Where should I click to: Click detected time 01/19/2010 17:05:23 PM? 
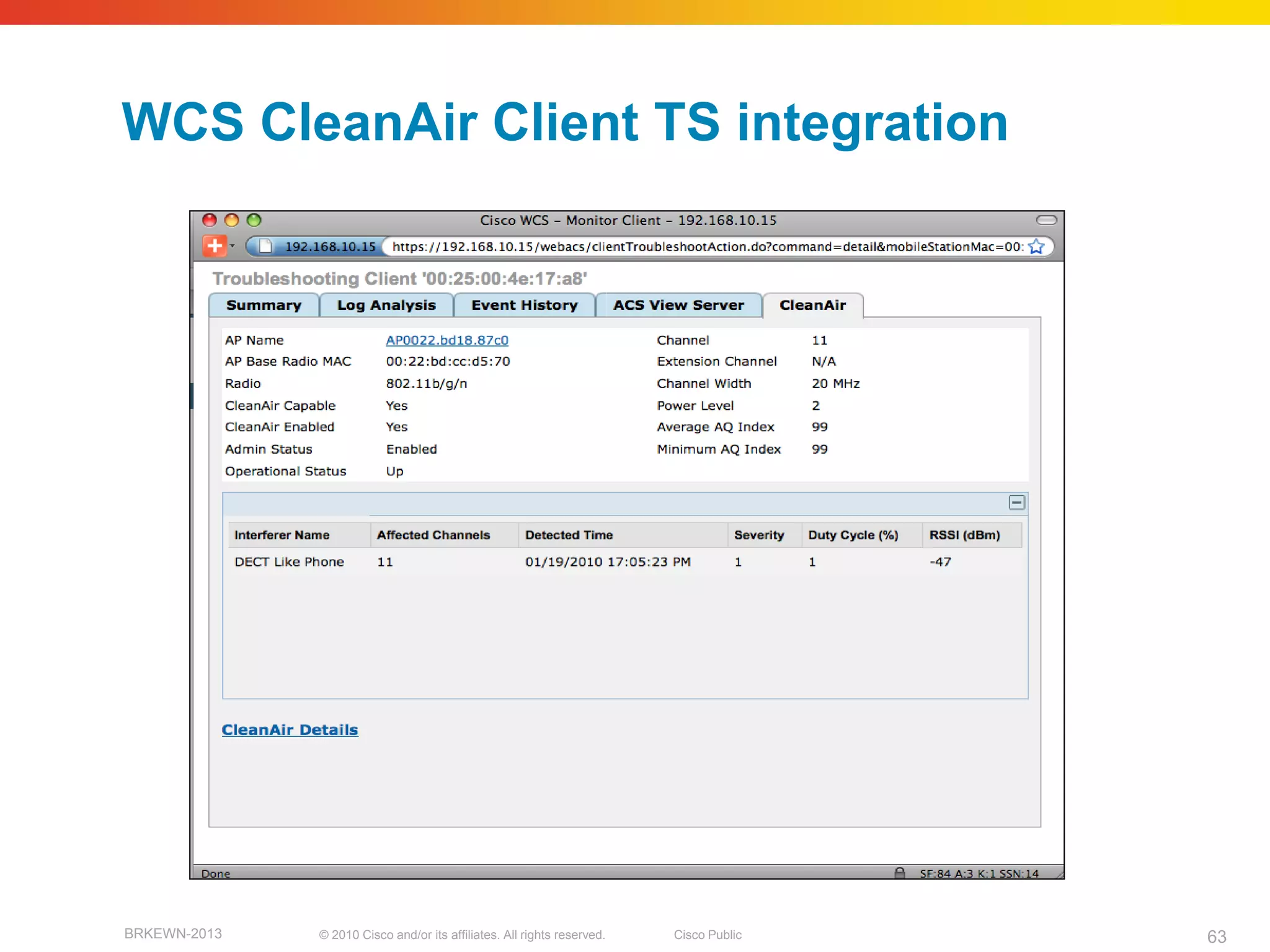[608, 562]
